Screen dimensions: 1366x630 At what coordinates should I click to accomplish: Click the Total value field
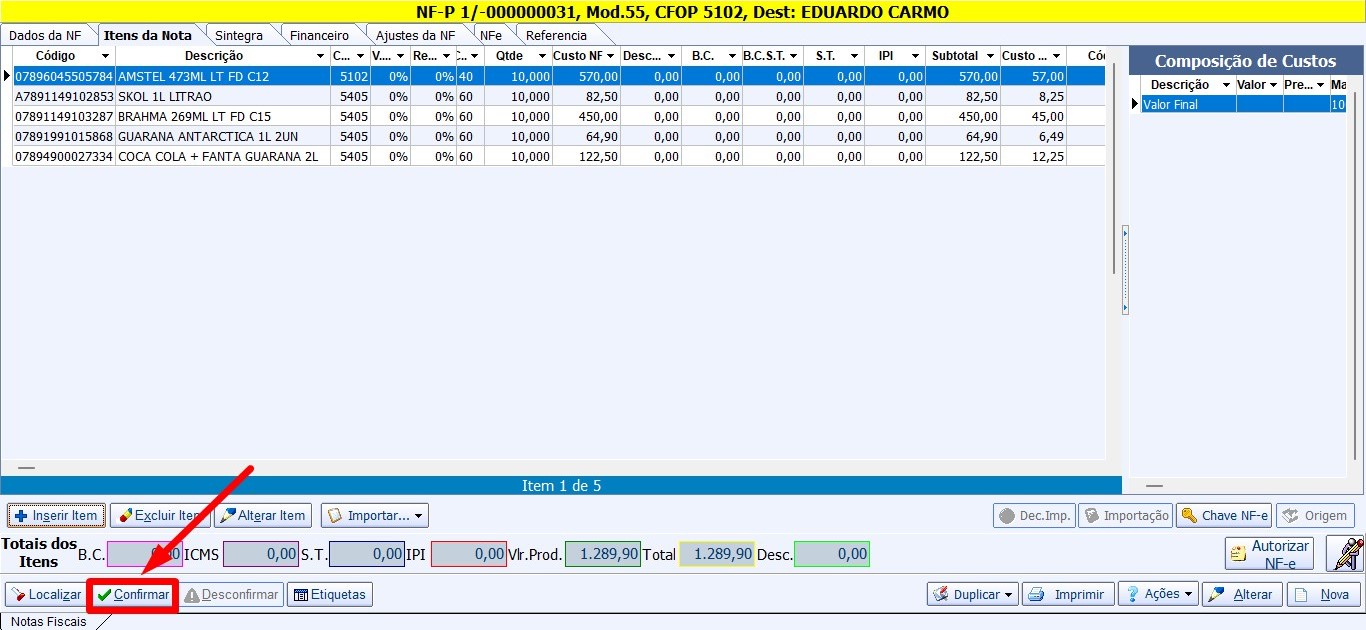tap(717, 554)
